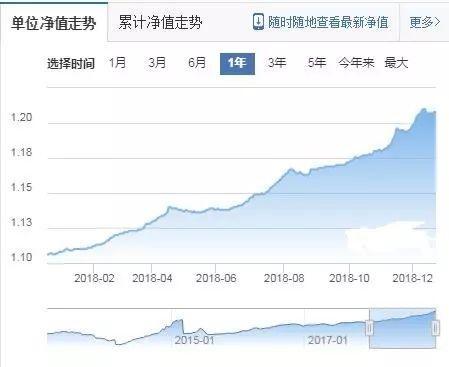
Task: Click the 选择时间 label
Action: [71, 63]
